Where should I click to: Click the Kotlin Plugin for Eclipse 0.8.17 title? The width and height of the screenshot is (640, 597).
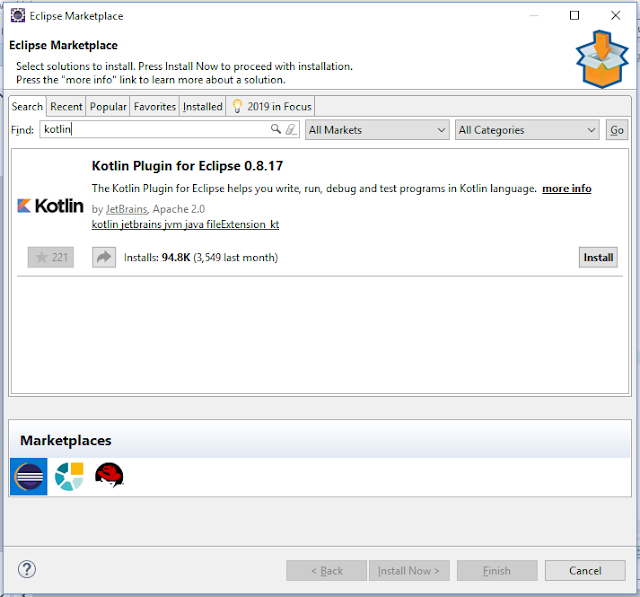click(187, 166)
